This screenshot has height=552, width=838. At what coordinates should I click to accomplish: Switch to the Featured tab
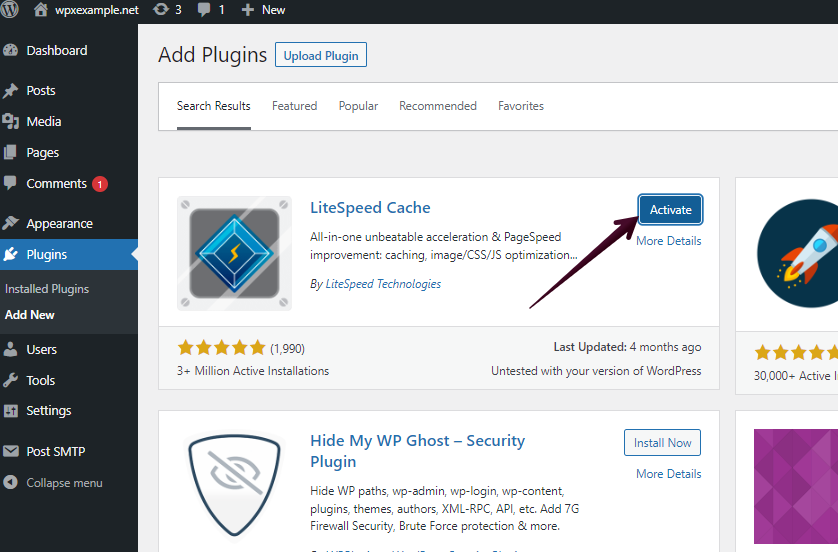coord(294,106)
